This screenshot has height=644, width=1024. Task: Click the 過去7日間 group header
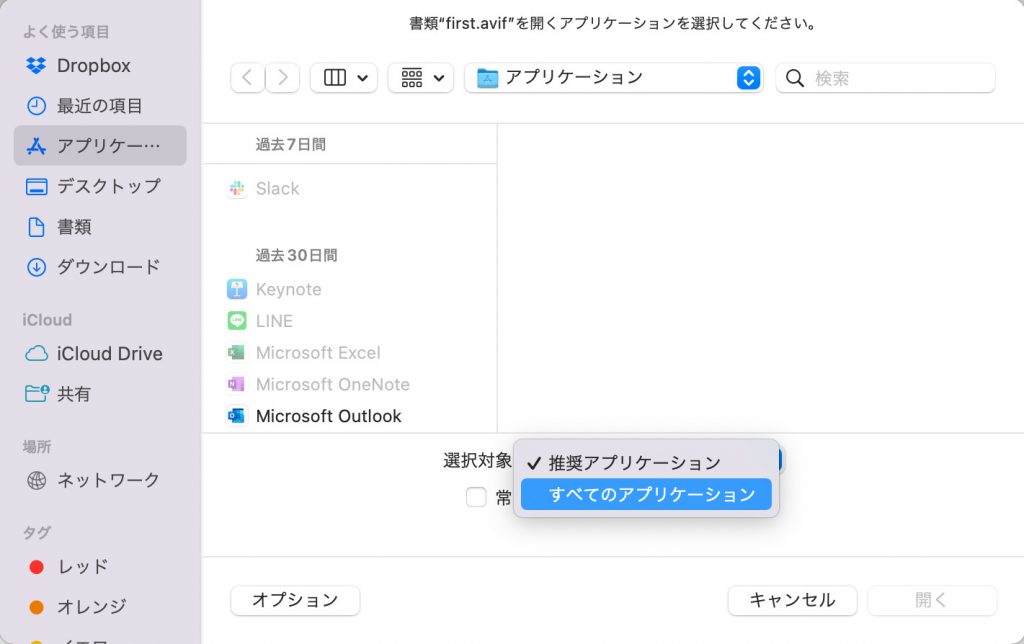tap(291, 144)
